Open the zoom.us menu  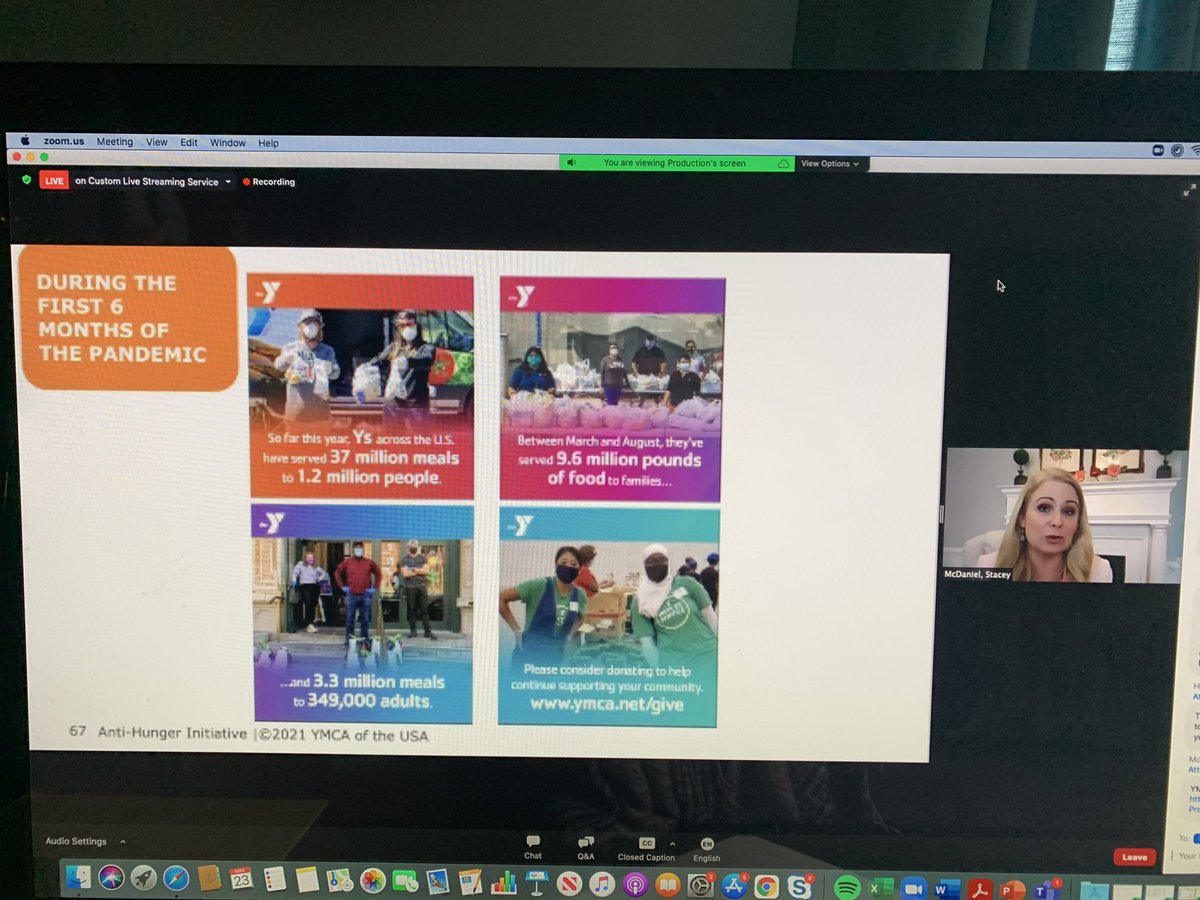(65, 142)
